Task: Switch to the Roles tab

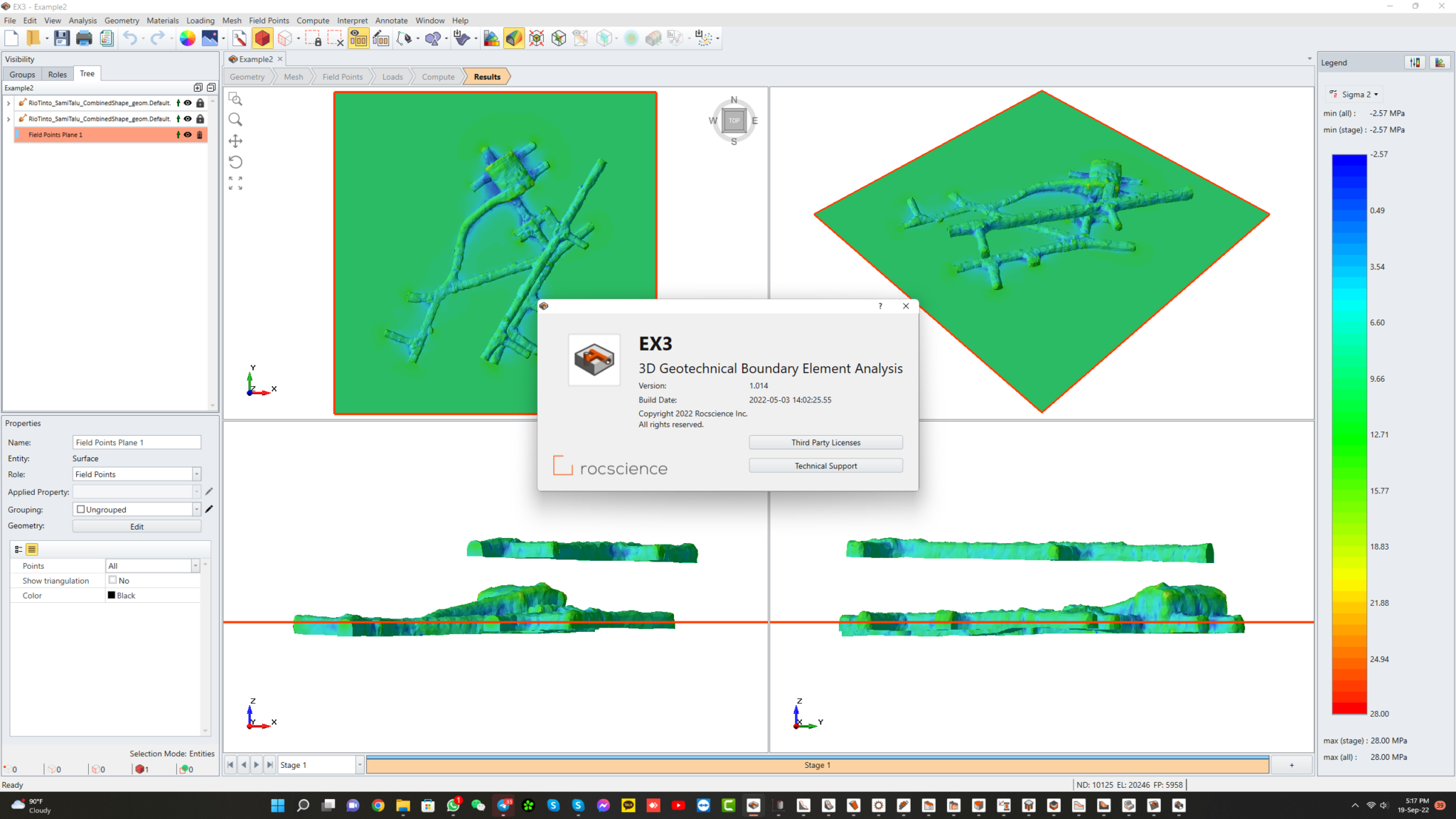Action: (x=57, y=73)
